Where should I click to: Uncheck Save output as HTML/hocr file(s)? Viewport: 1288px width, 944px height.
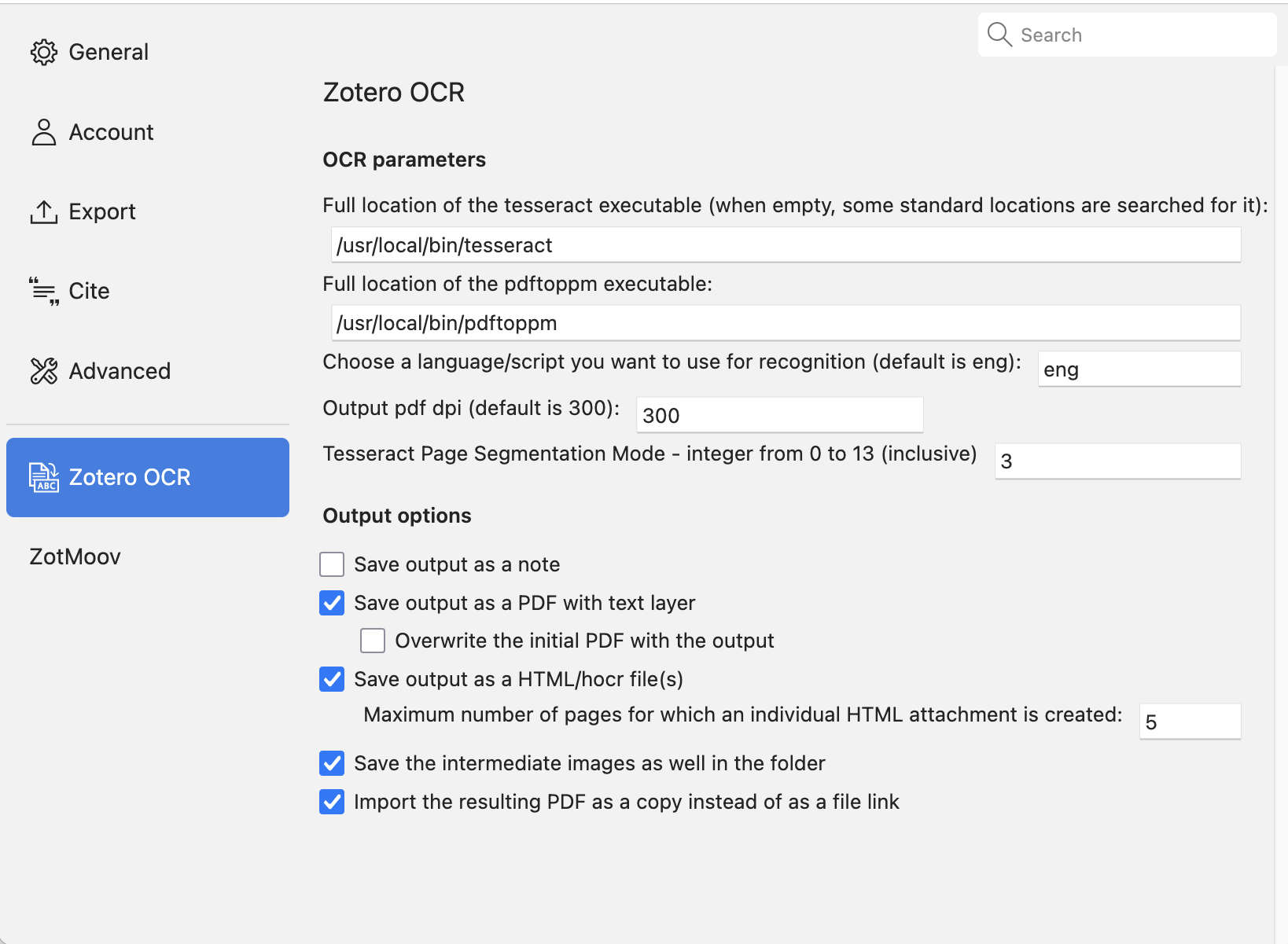(x=332, y=679)
